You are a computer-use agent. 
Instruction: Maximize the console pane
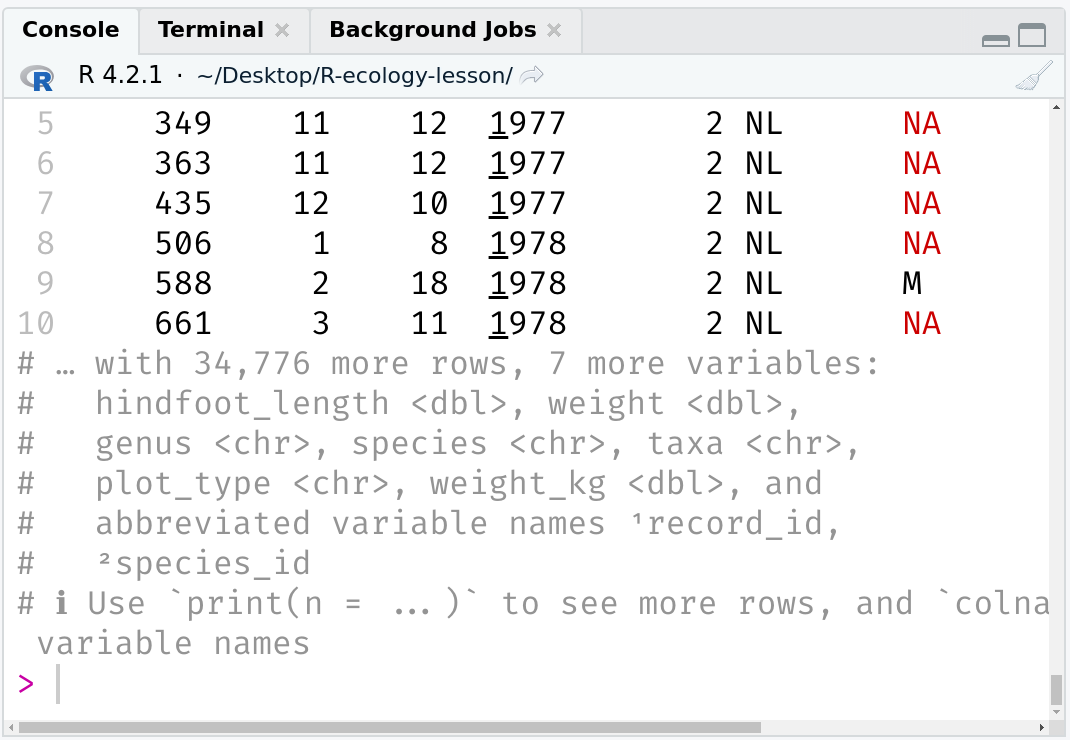(1032, 35)
